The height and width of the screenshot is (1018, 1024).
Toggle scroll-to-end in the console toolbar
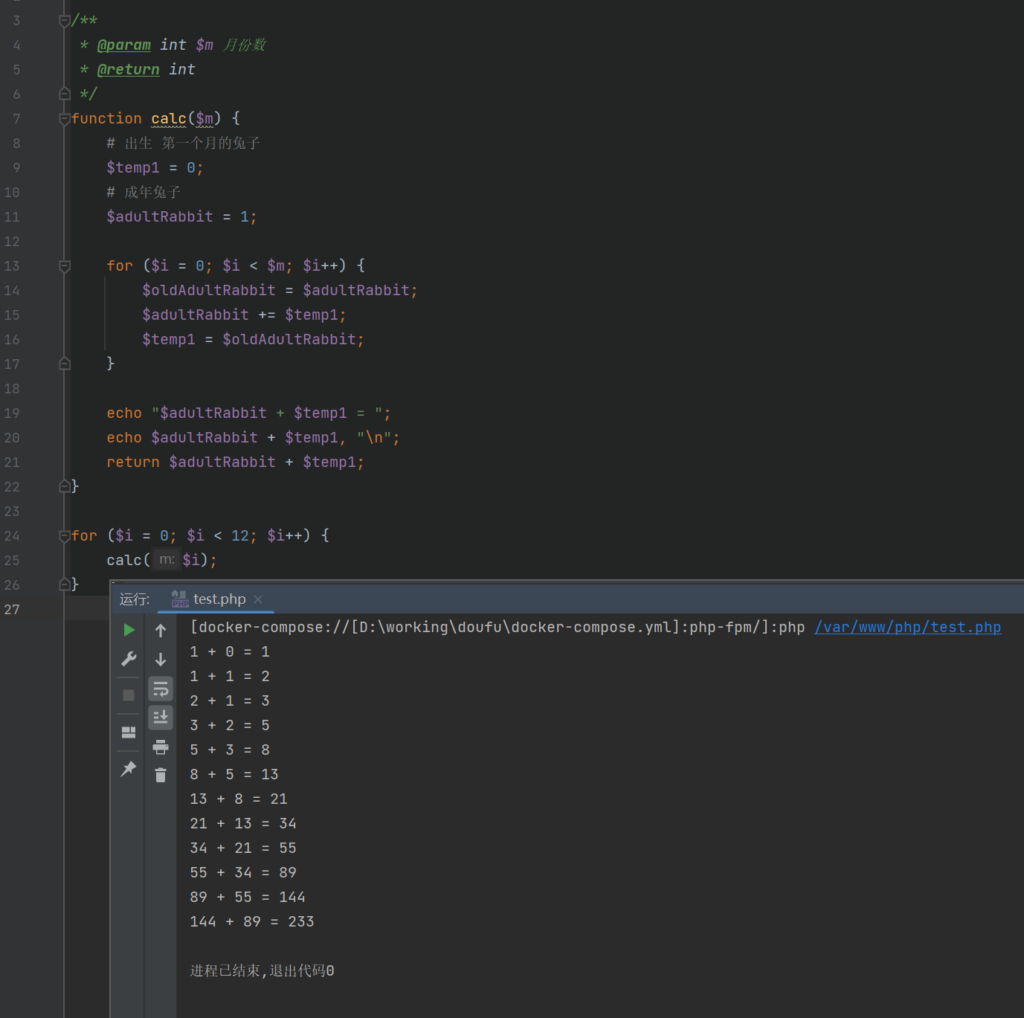160,717
